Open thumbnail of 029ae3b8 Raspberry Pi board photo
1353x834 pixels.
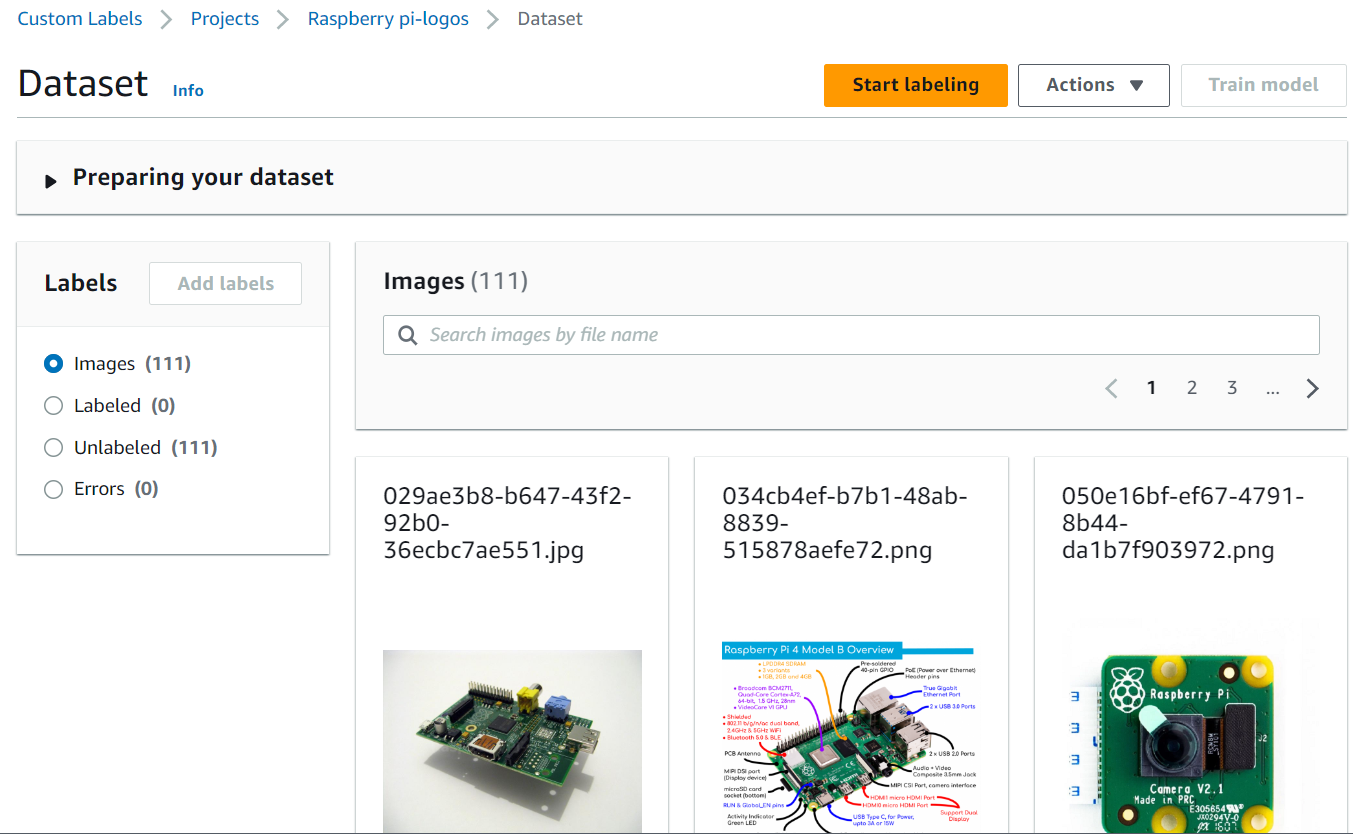512,741
